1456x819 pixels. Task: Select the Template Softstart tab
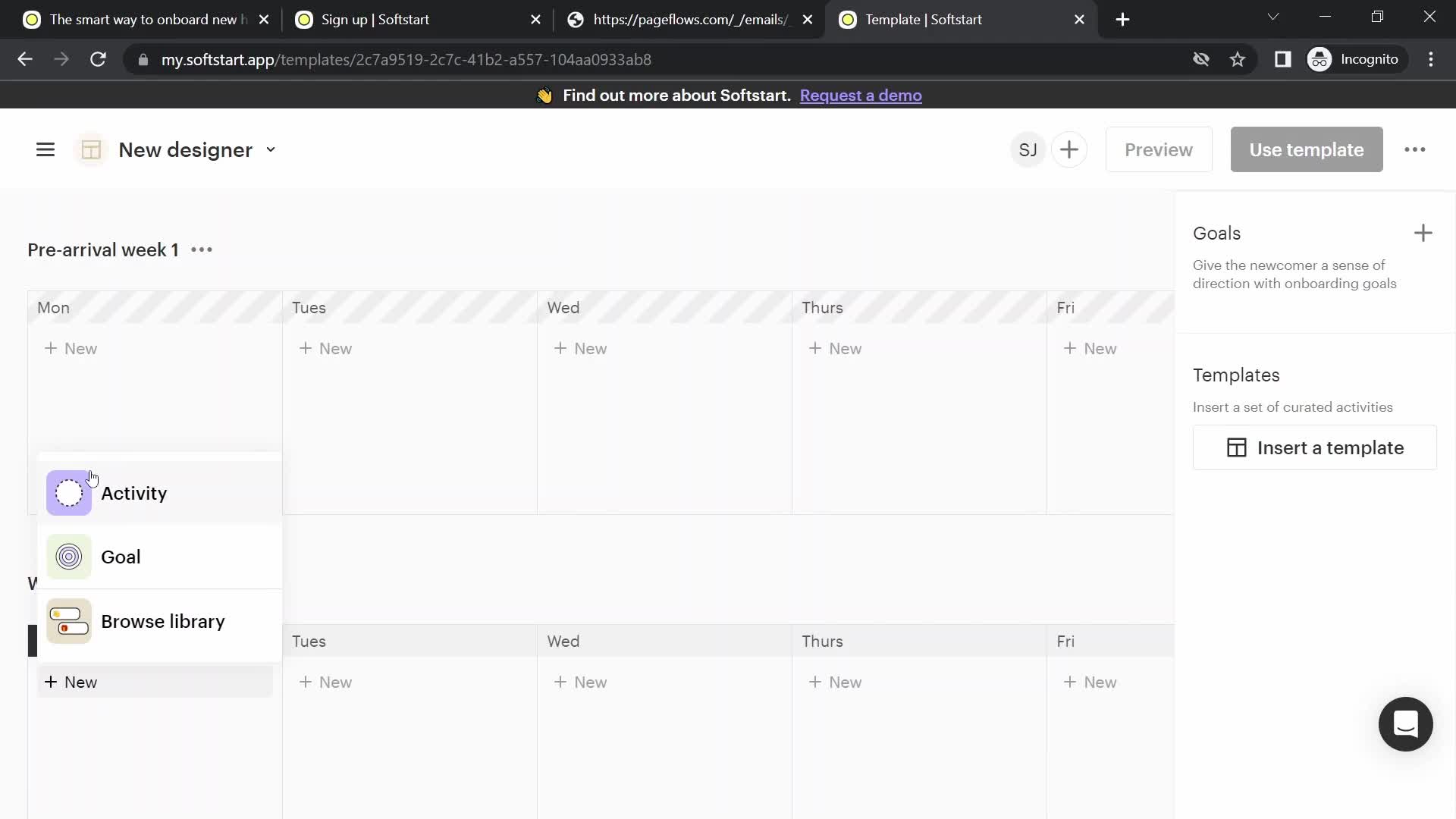point(959,19)
